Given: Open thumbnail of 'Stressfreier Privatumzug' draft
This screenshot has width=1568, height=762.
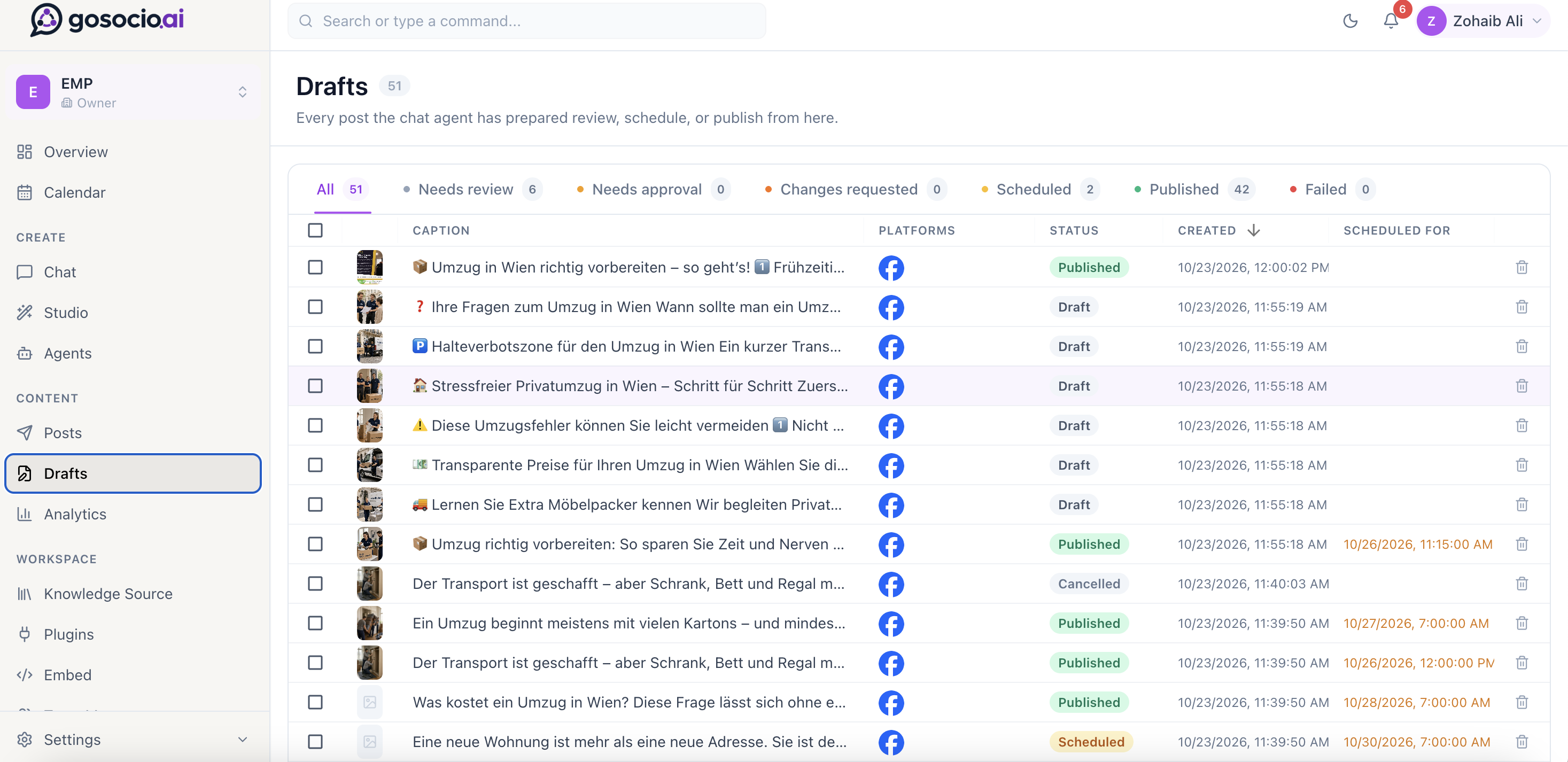Looking at the screenshot, I should coord(369,386).
